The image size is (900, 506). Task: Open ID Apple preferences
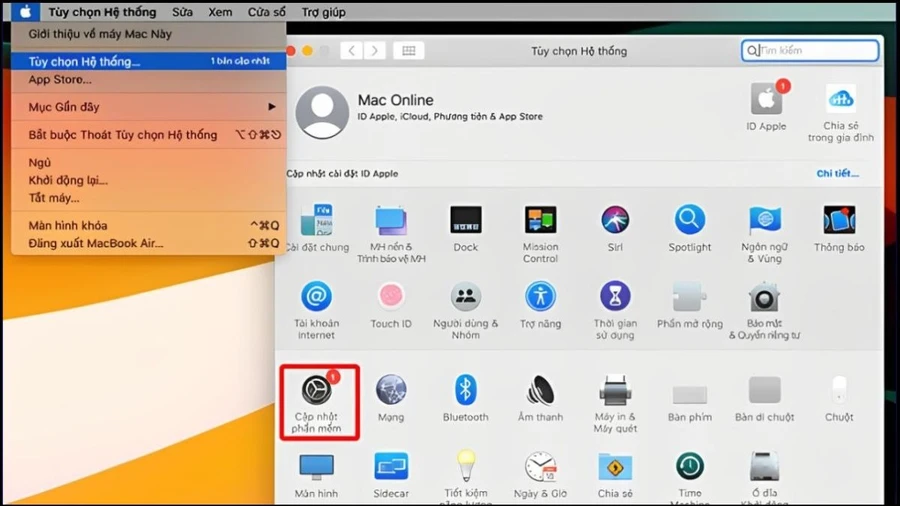pos(766,107)
